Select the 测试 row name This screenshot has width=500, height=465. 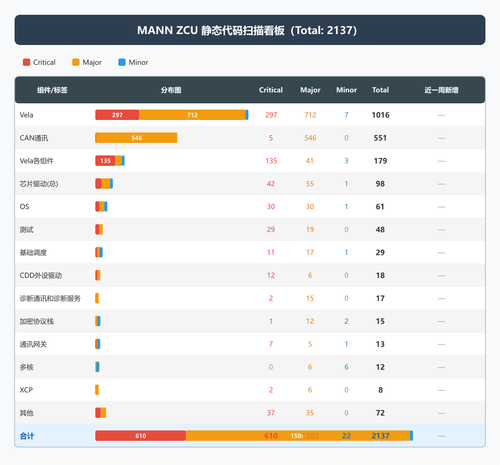(27, 229)
